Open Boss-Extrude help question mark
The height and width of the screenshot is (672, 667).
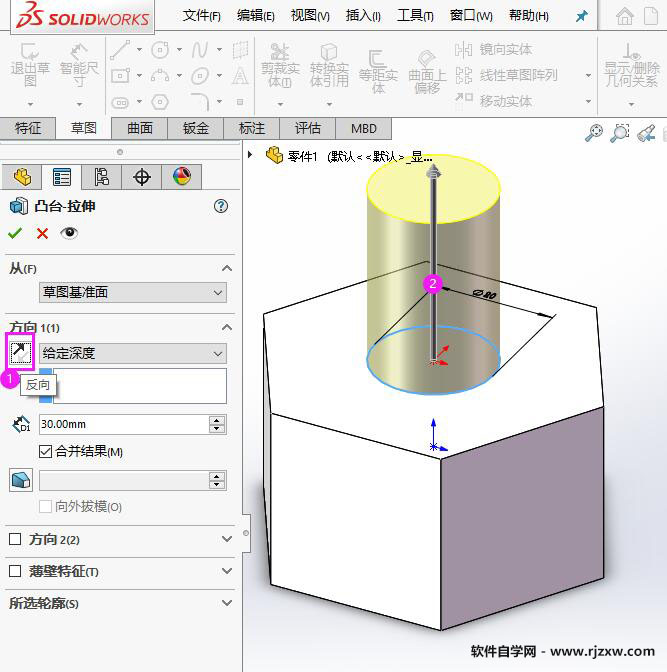[x=221, y=207]
